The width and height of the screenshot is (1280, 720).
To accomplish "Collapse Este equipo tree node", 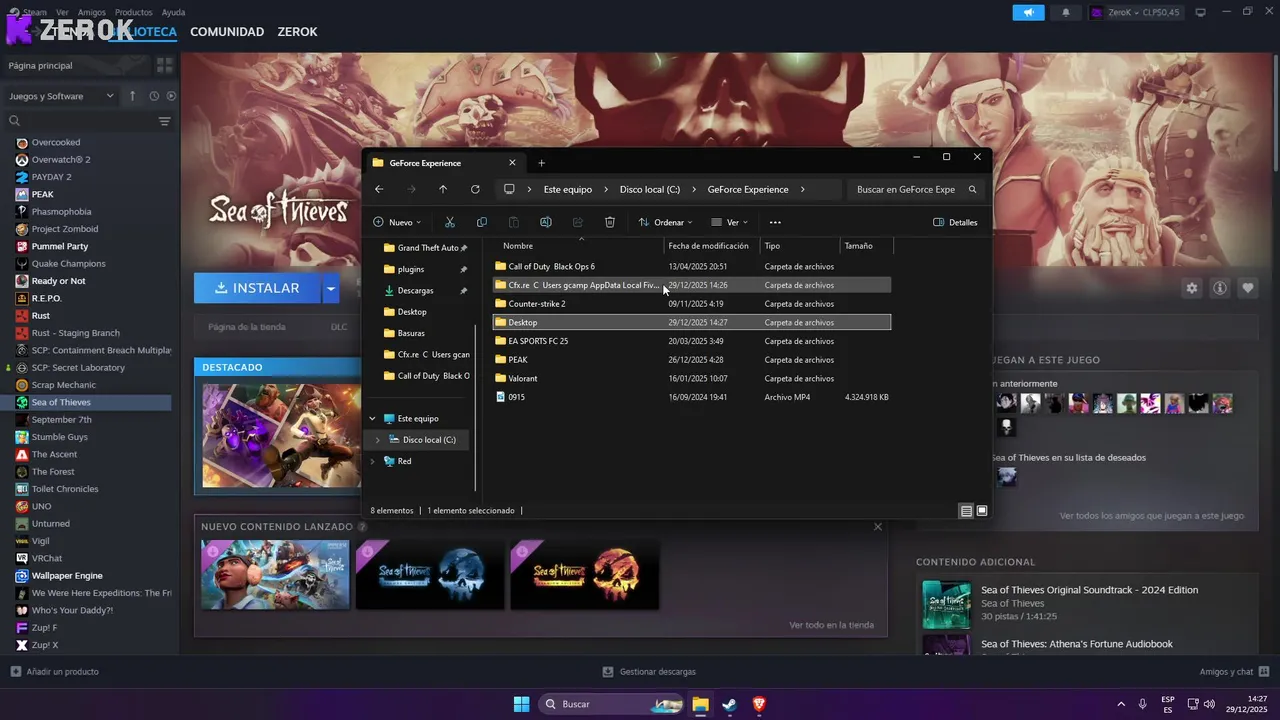I will coord(373,418).
